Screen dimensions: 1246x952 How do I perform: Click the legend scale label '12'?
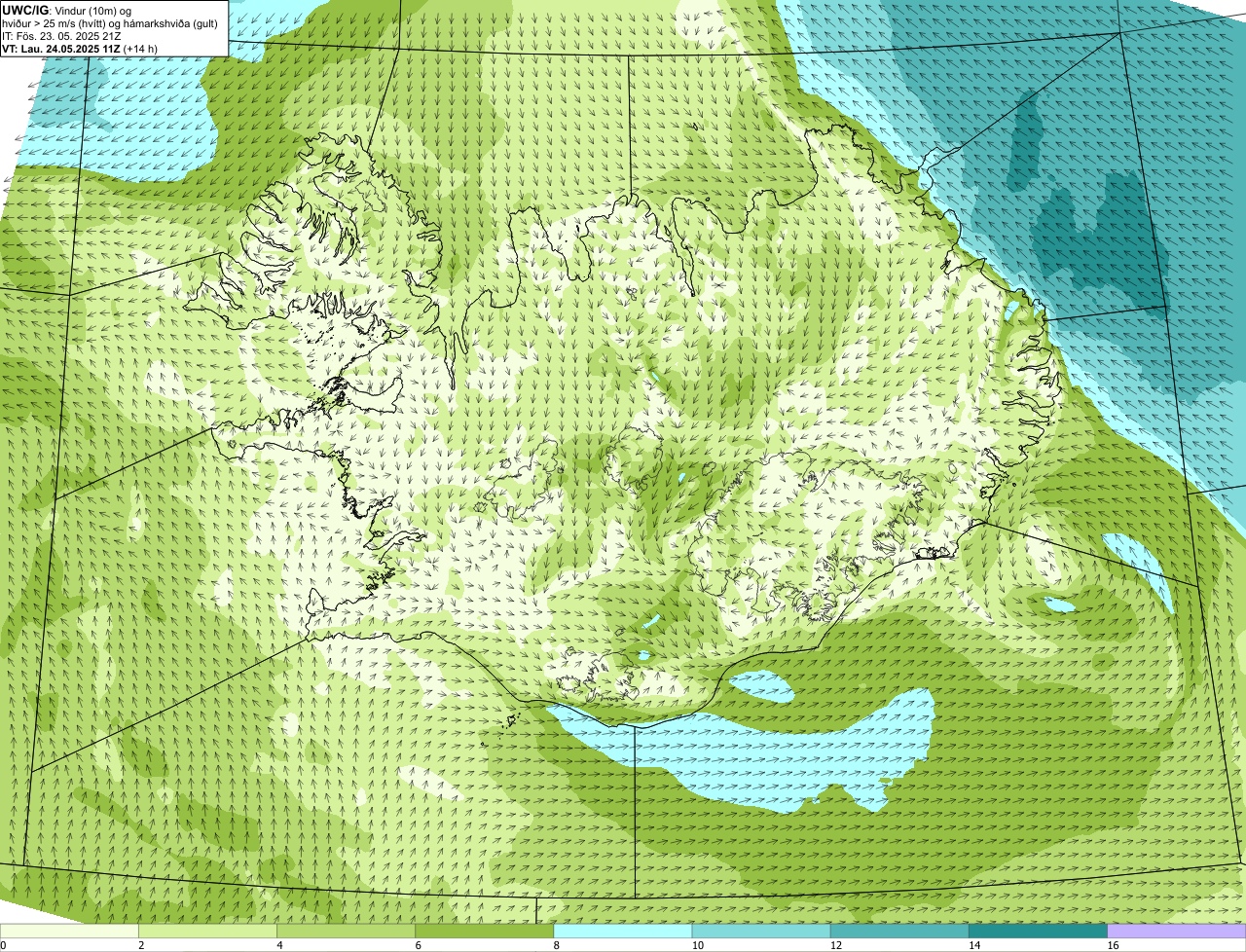click(x=835, y=945)
